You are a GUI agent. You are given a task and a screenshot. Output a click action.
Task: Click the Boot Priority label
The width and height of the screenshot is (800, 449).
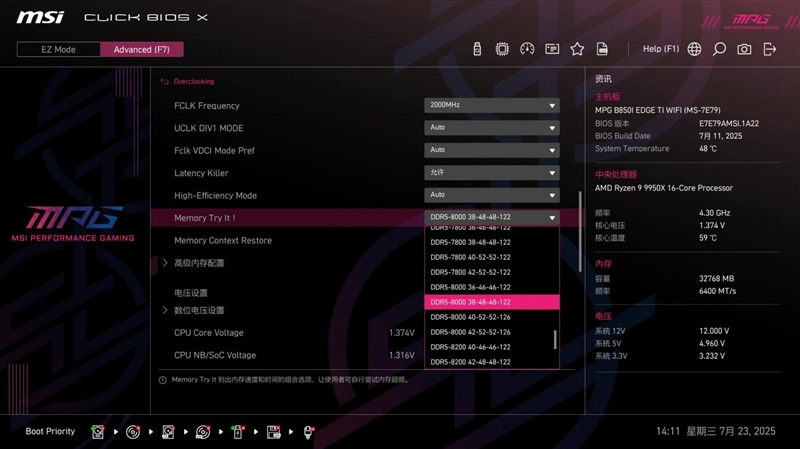(50, 432)
